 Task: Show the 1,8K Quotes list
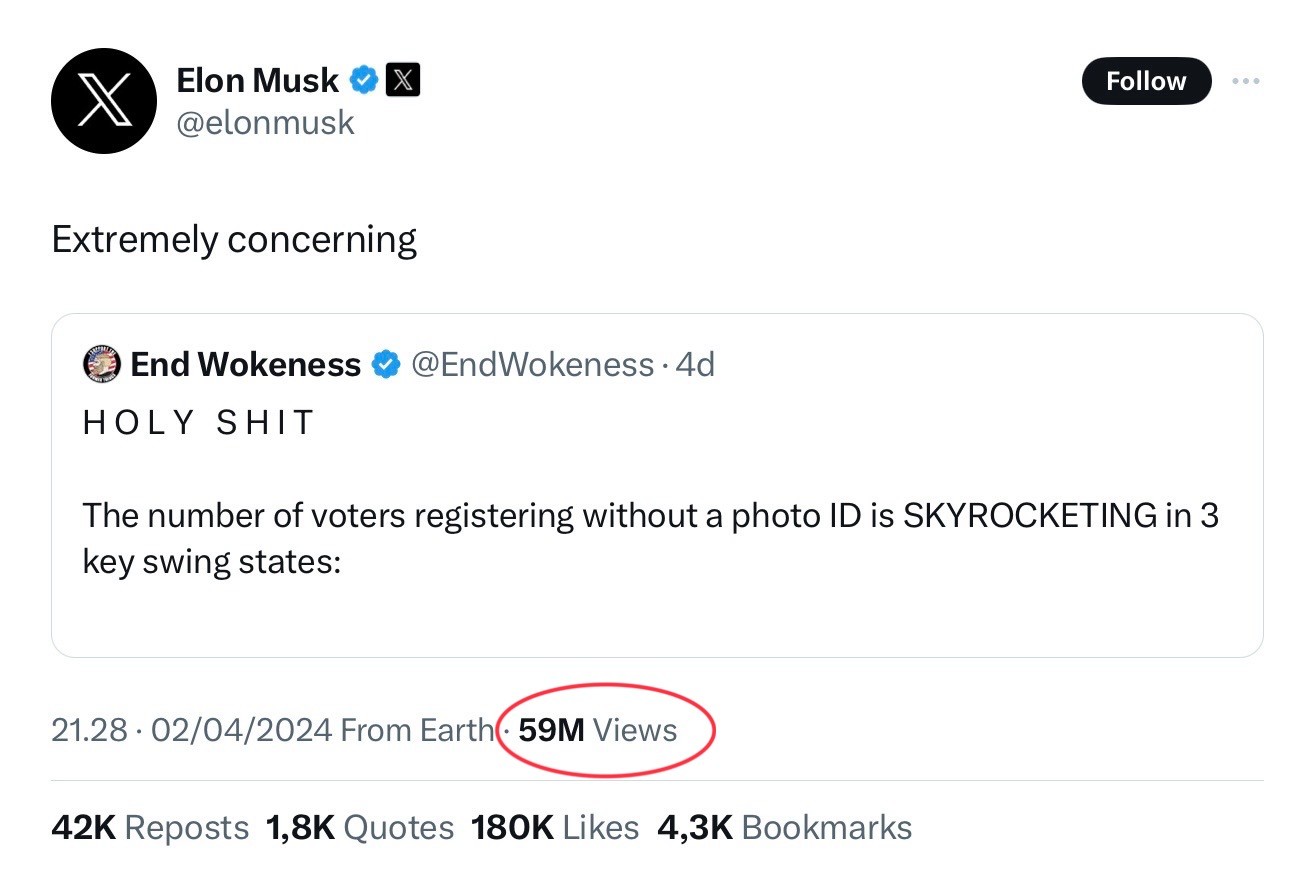point(360,827)
